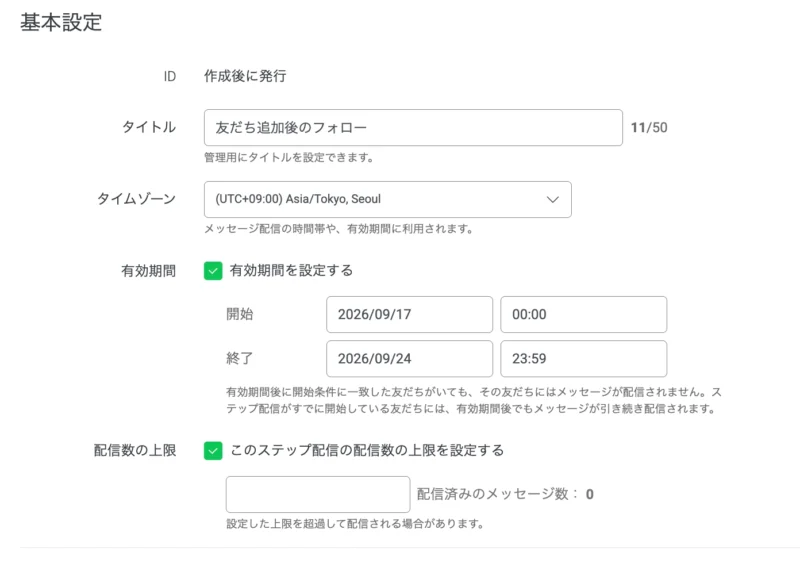Viewport: 800px width, 575px height.
Task: Click the このステップ配信の配信数の上限を設定する label text
Action: tap(367, 451)
